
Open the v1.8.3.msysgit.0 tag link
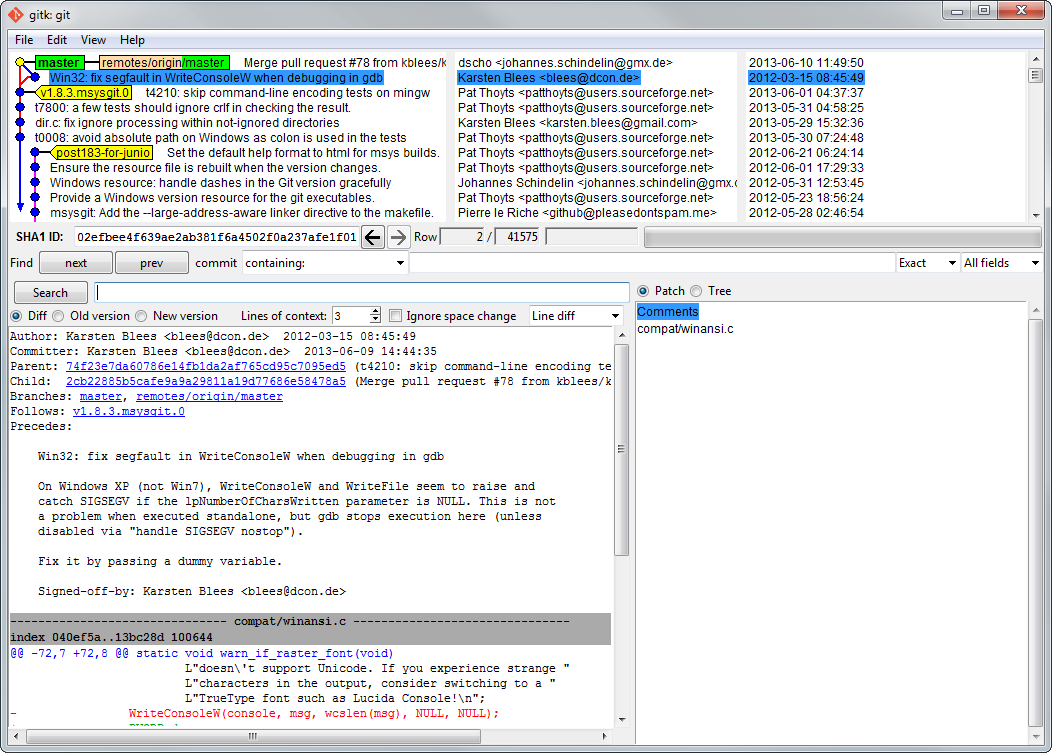point(128,410)
